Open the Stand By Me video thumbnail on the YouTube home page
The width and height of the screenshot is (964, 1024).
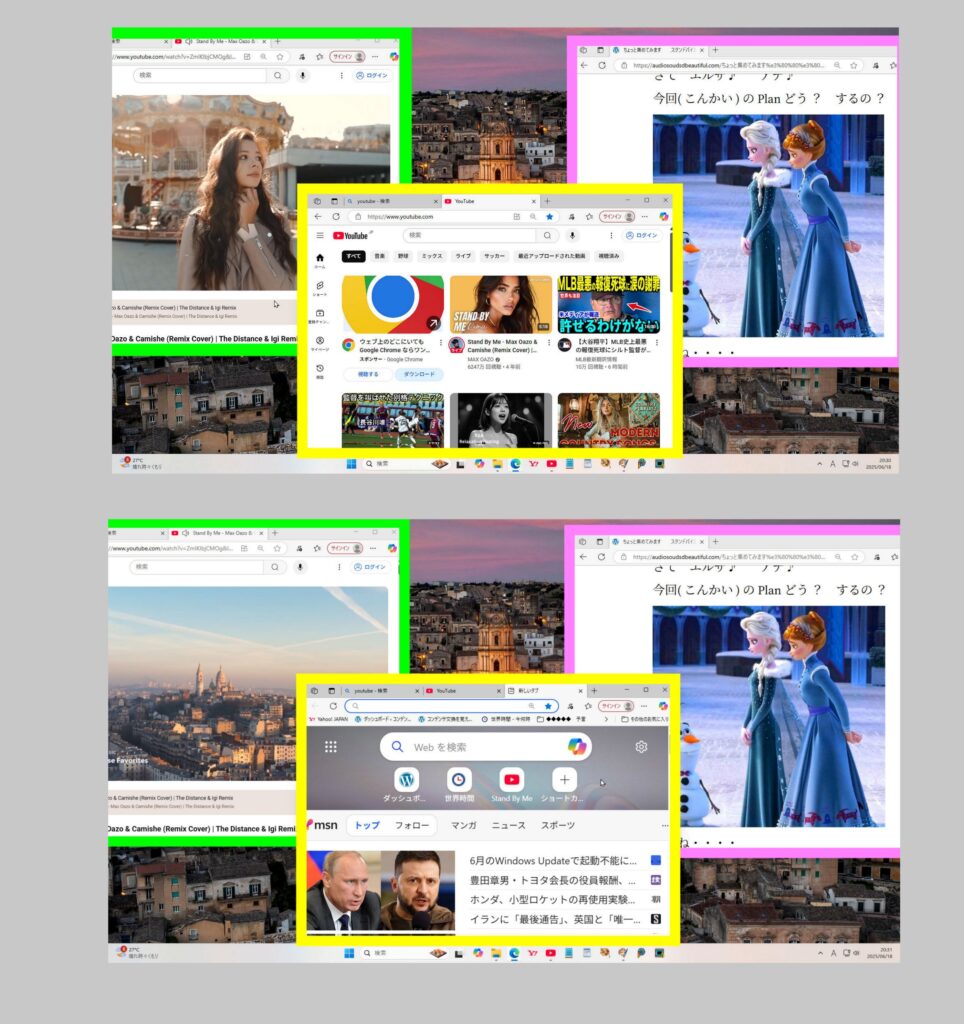(x=501, y=304)
